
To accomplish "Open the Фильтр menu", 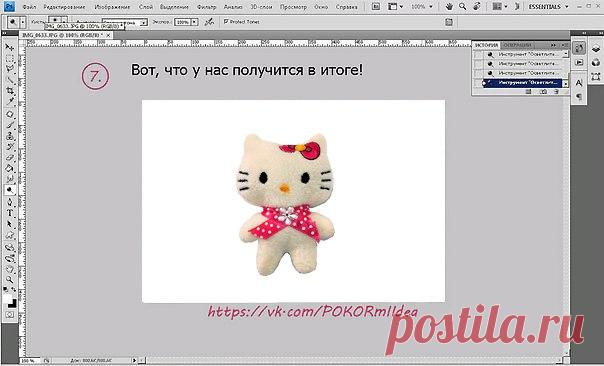I will (x=206, y=7).
